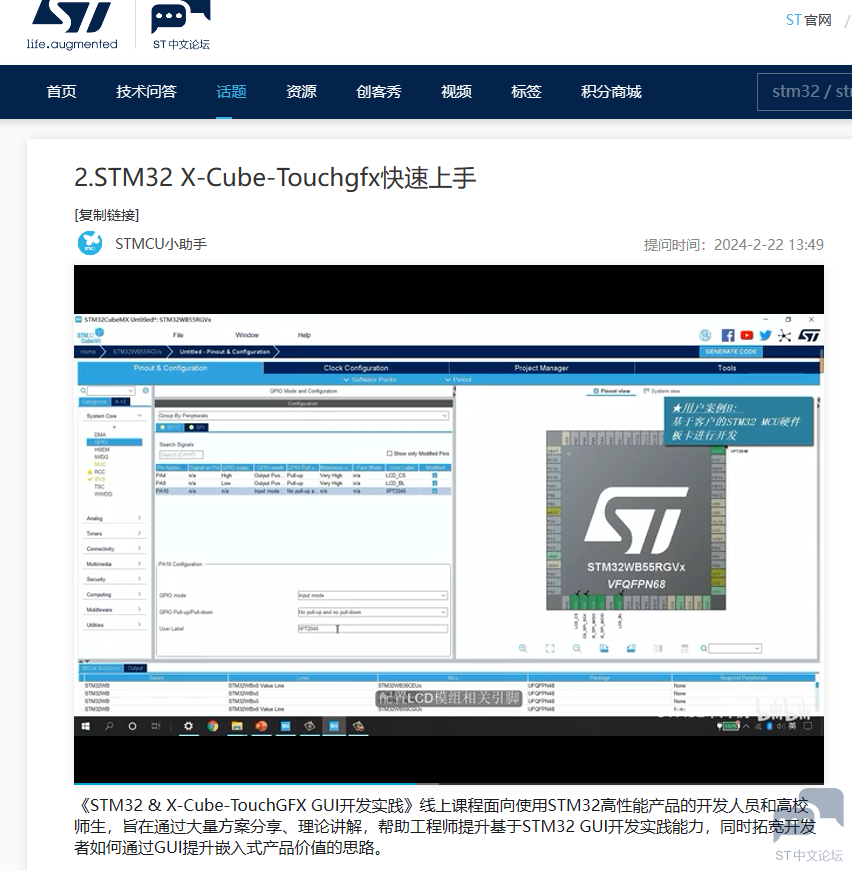Open the 首页 navigation item

(61, 92)
